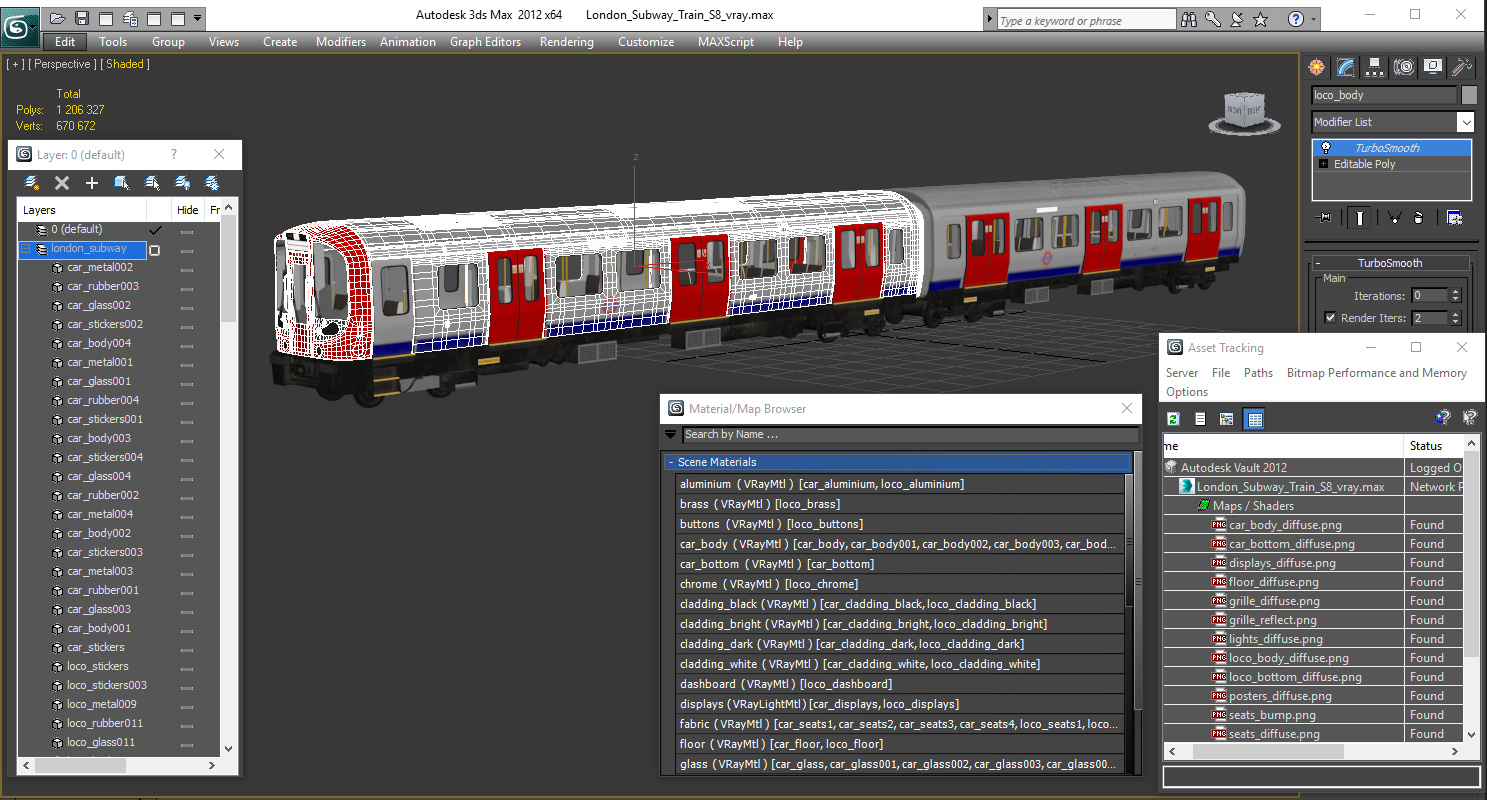Click the Highlight Selected Objects' Layers icon
Viewport: 1487px width, 800px height.
click(x=152, y=183)
